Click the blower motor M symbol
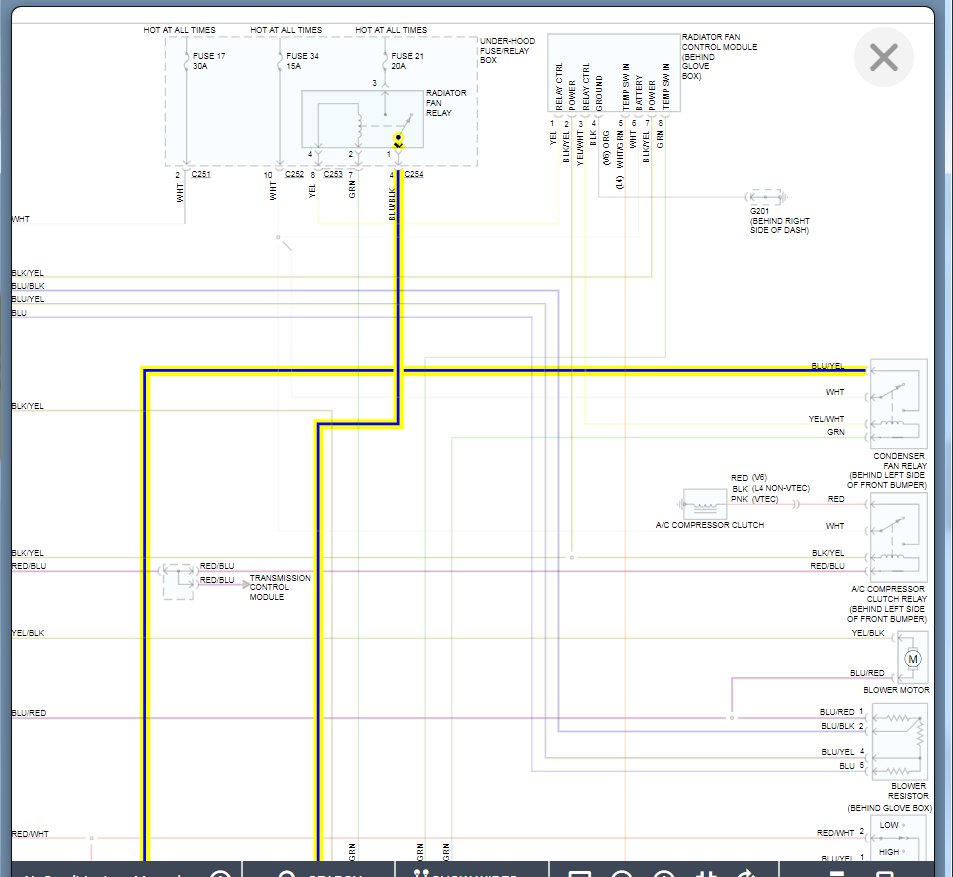 pos(912,659)
